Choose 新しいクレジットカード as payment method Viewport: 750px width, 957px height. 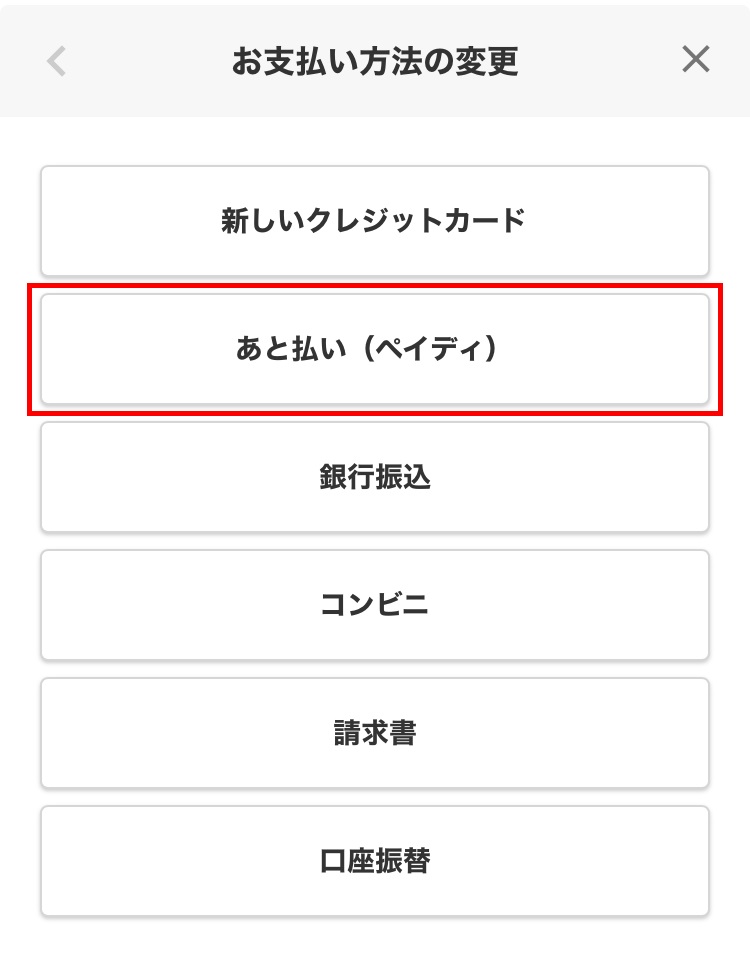tap(375, 221)
